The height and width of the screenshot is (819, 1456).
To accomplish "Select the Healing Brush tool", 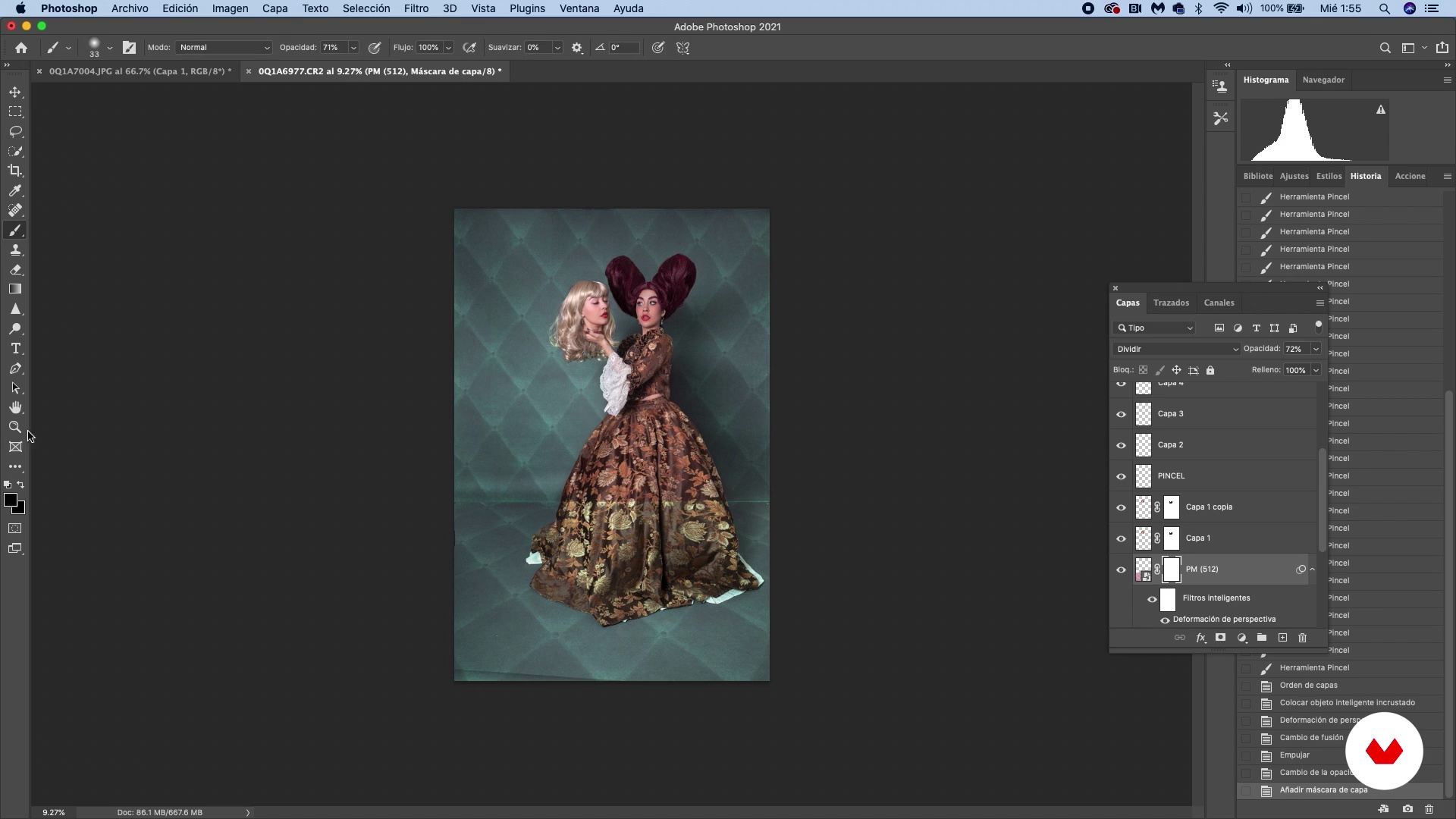I will [x=15, y=210].
